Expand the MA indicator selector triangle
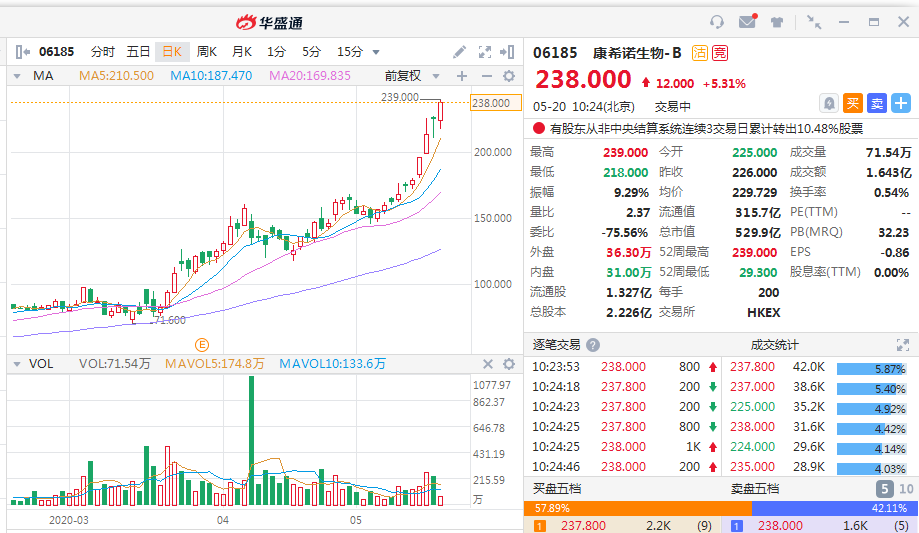Viewport: 919px width, 533px height. 17,76
